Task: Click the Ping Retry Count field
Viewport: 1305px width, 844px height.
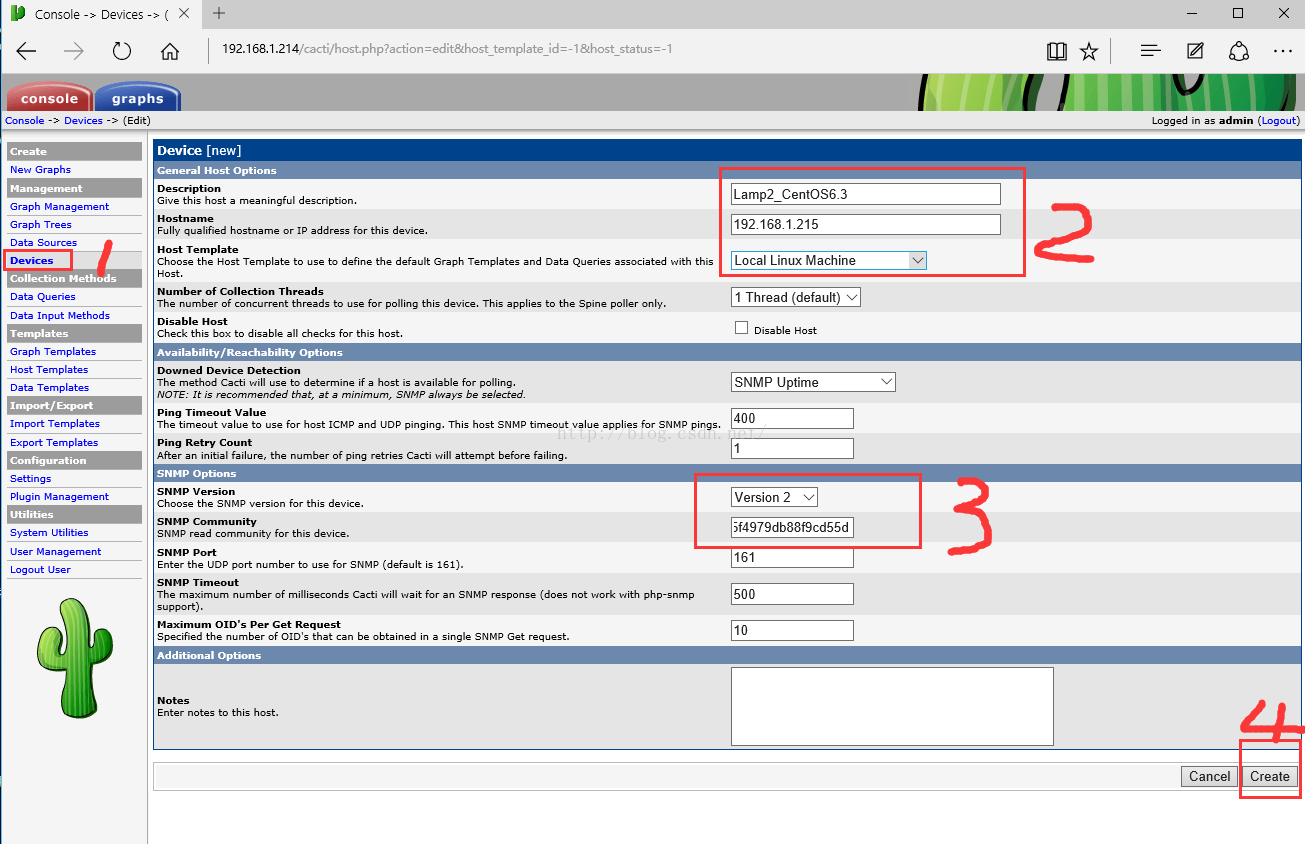Action: [x=792, y=448]
